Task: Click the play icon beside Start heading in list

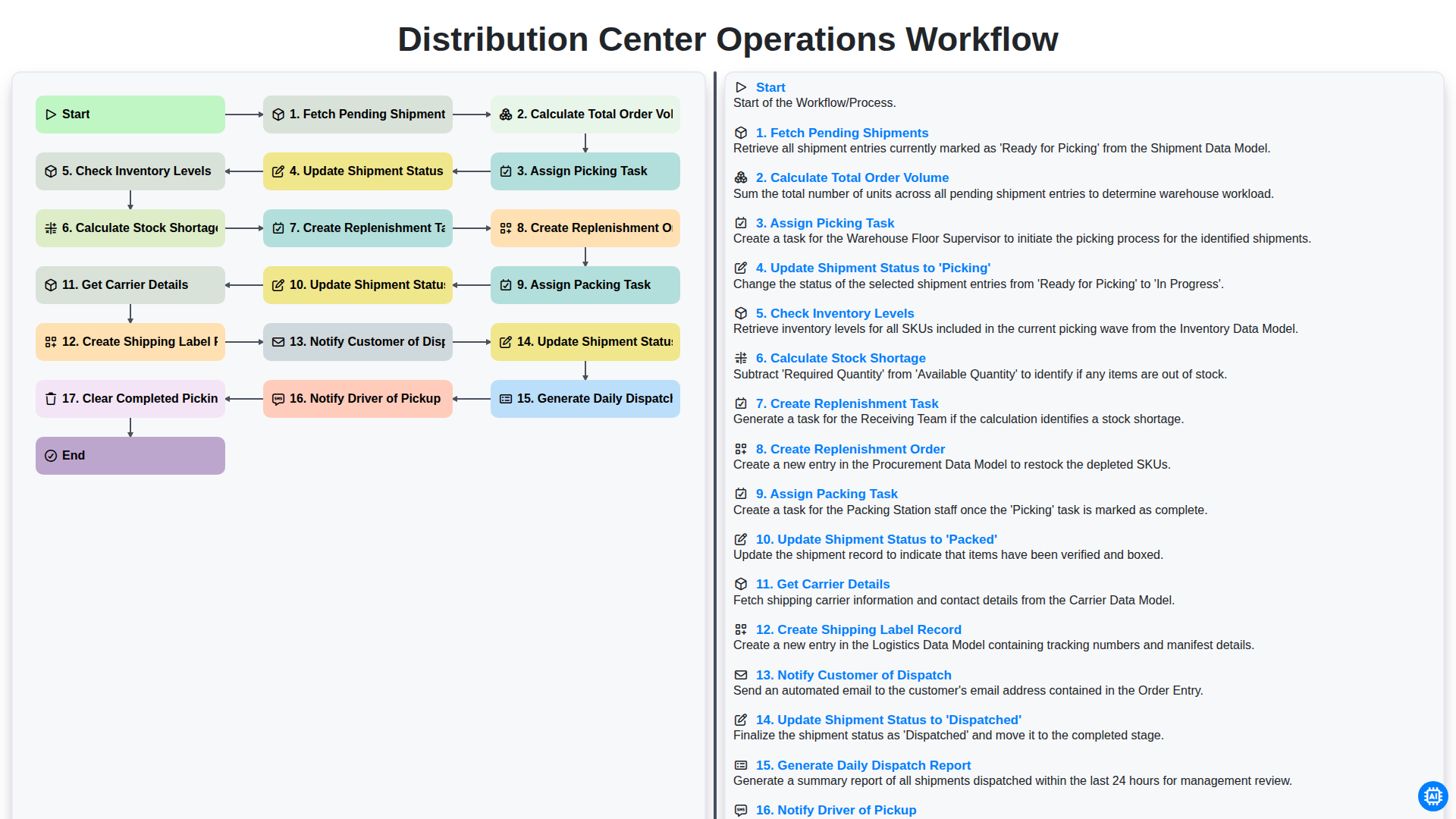Action: [x=741, y=88]
